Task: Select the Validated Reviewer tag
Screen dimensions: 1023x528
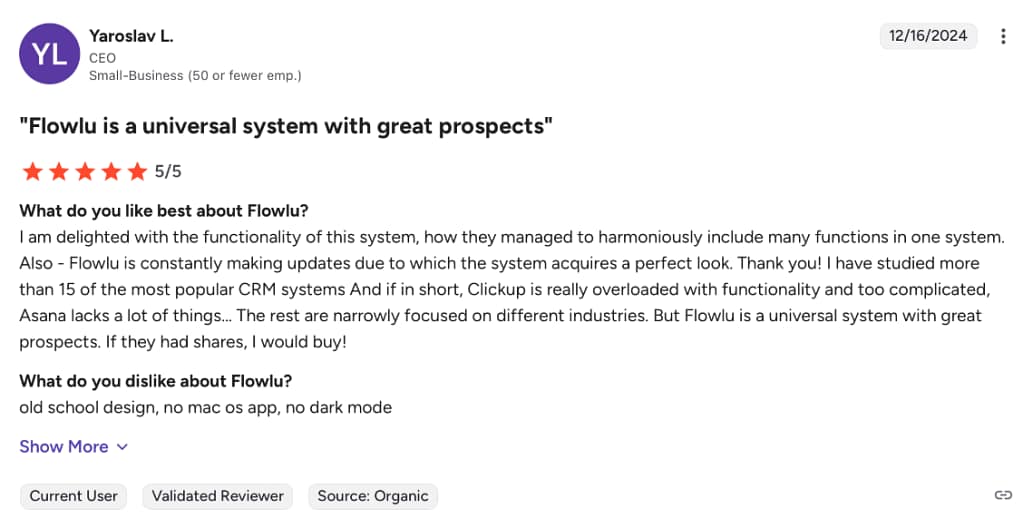Action: coord(218,496)
